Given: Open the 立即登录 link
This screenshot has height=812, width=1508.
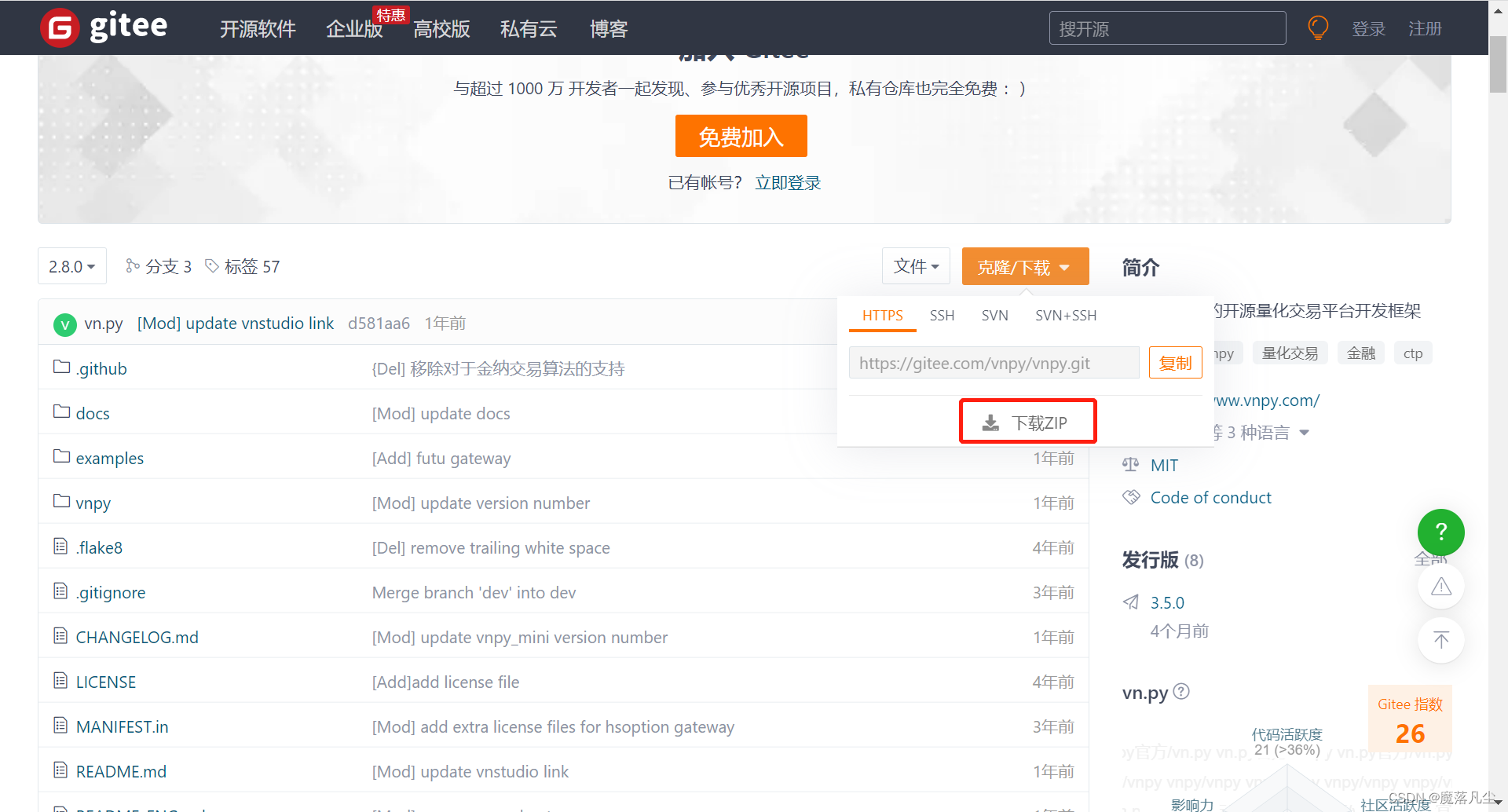Looking at the screenshot, I should 788,182.
